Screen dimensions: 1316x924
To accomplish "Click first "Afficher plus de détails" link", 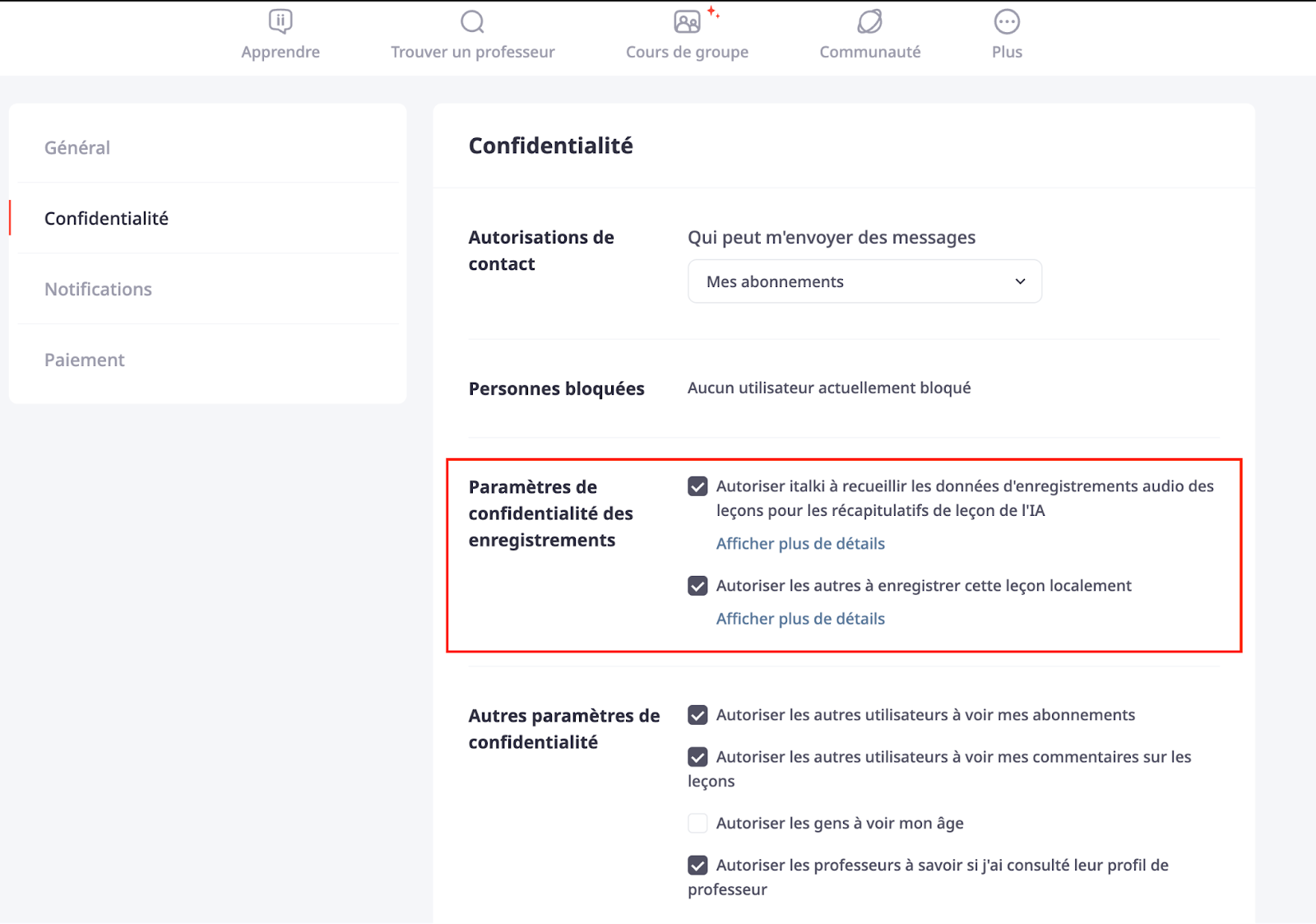I will click(x=800, y=544).
